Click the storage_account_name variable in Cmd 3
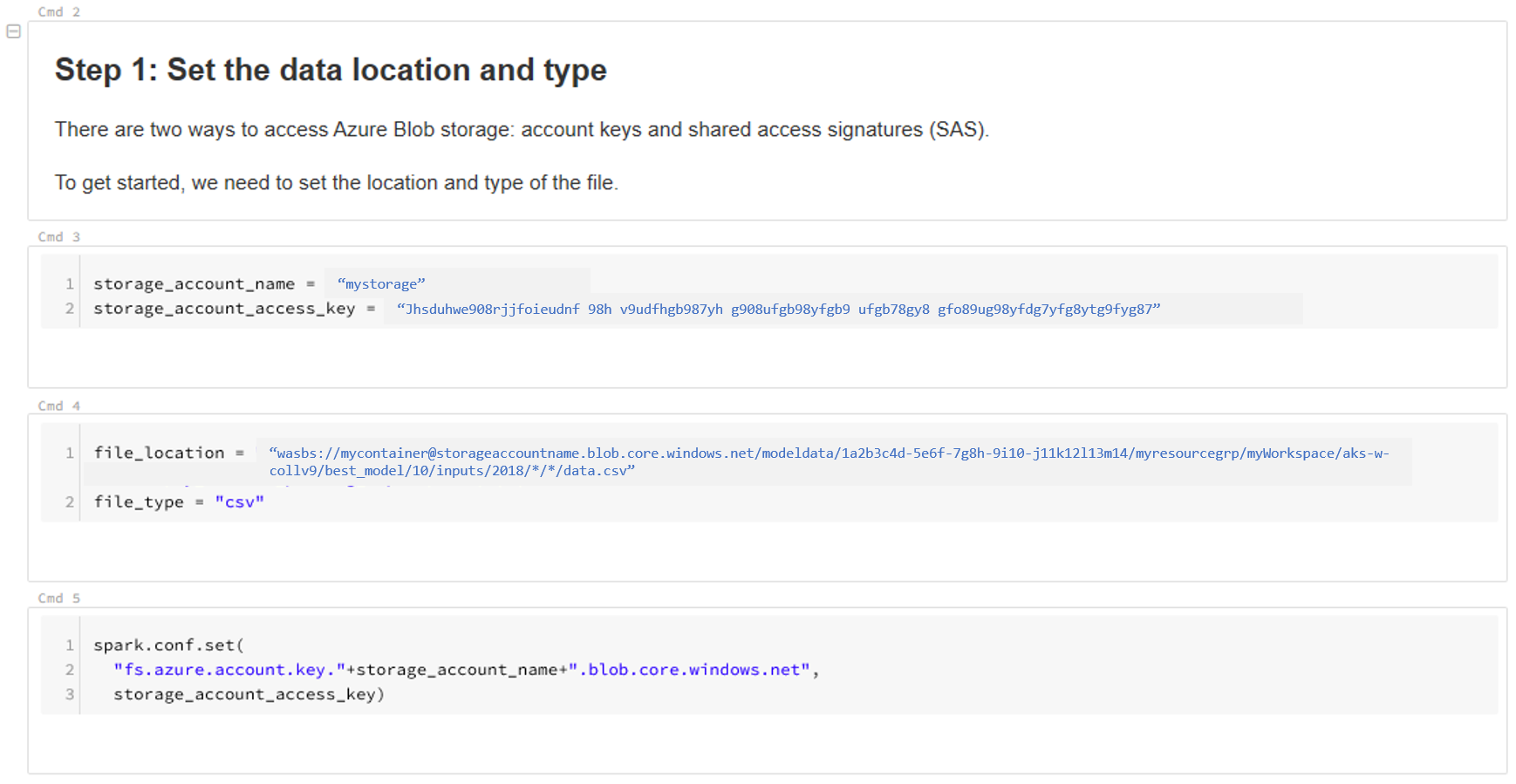Screen dimensions: 1516x784 coord(194,284)
